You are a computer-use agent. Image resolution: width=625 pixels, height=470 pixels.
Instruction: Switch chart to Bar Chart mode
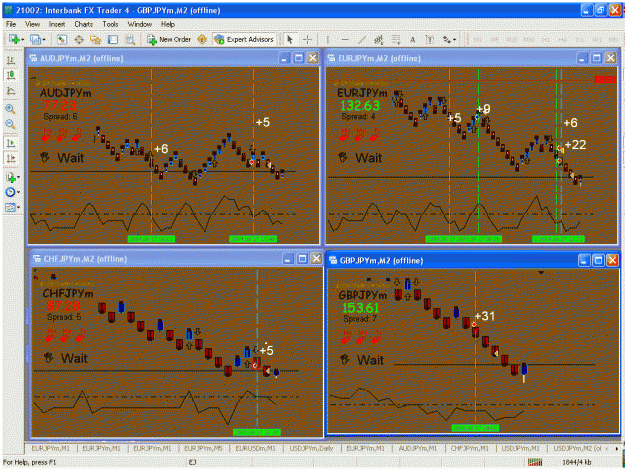(x=10, y=60)
